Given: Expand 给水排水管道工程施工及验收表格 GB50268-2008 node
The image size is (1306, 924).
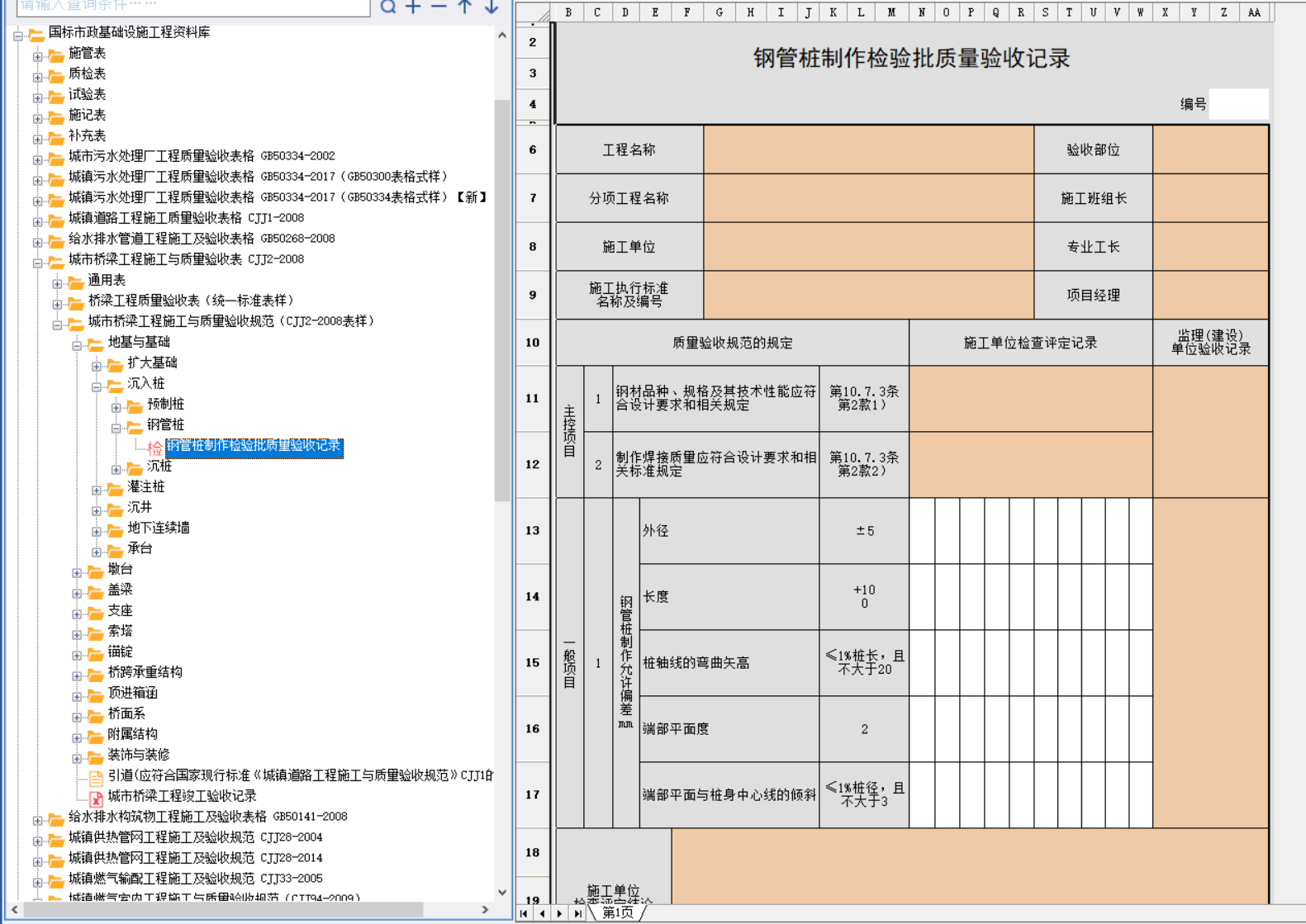Looking at the screenshot, I should coord(37,242).
